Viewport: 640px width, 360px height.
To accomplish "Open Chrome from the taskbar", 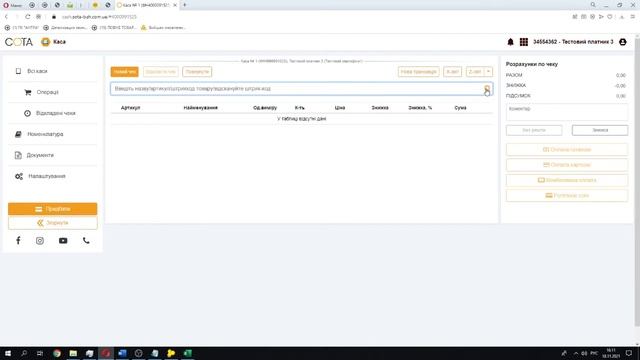I will (57, 353).
